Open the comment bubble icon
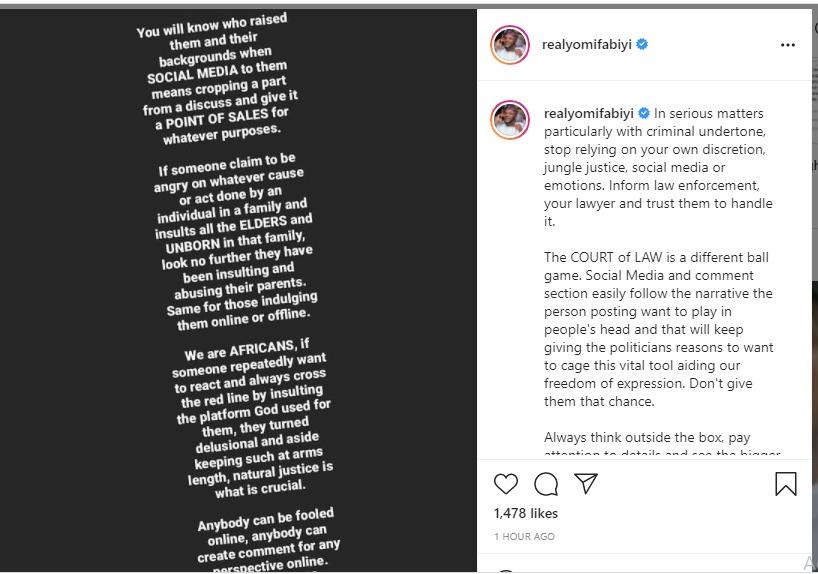818x574 pixels. [546, 484]
